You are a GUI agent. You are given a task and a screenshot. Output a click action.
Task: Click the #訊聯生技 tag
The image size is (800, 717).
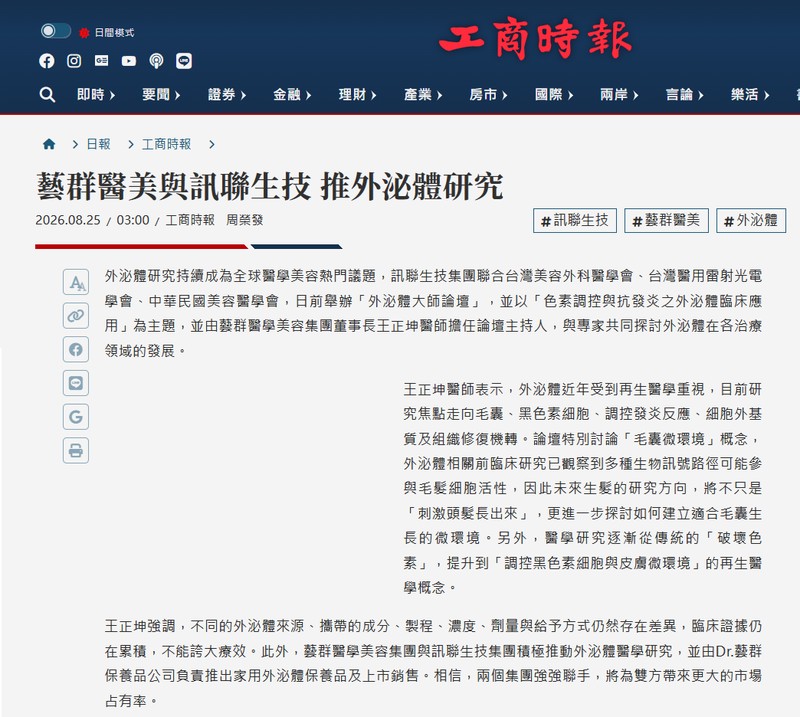(575, 220)
